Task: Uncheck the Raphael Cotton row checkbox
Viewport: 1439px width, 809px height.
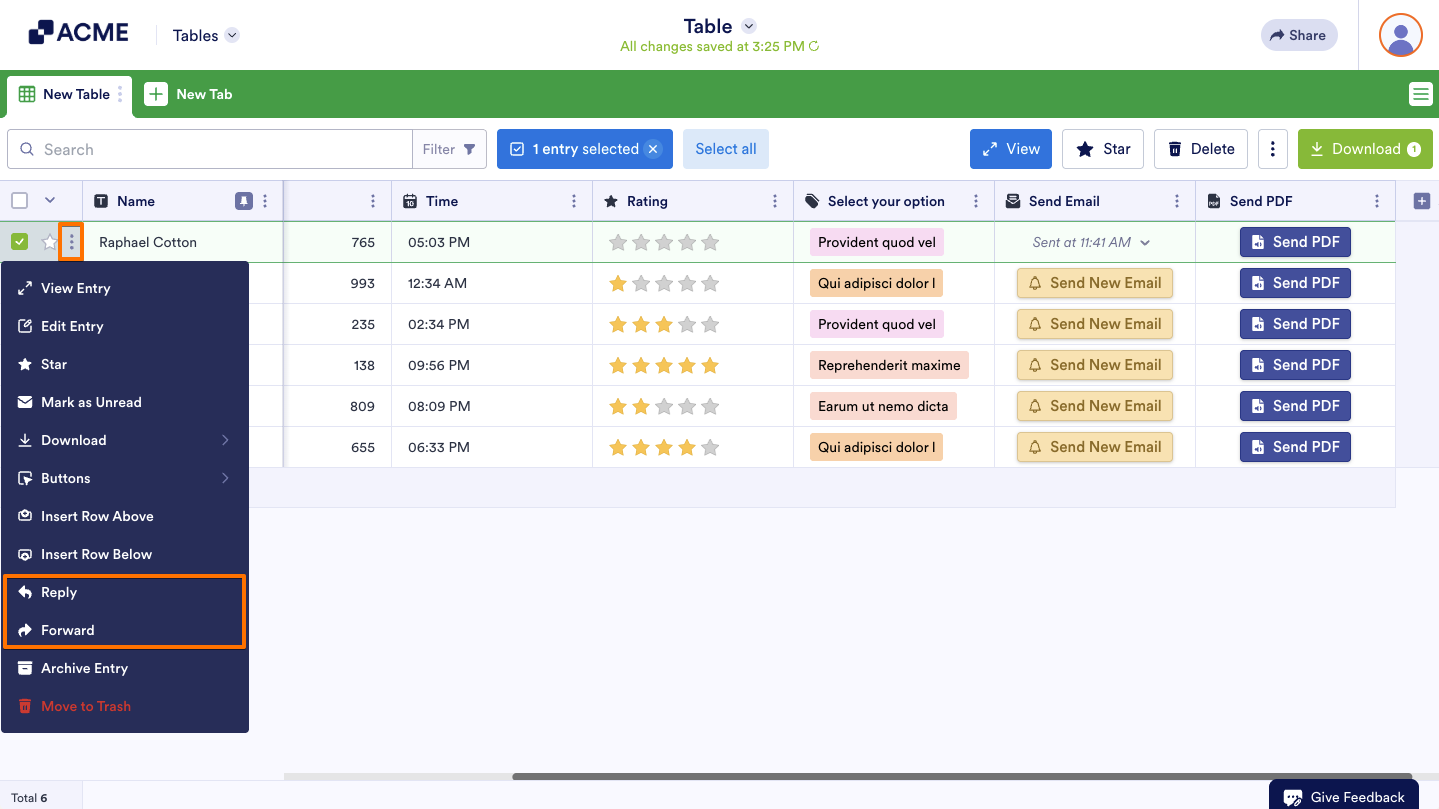Action: 19,242
